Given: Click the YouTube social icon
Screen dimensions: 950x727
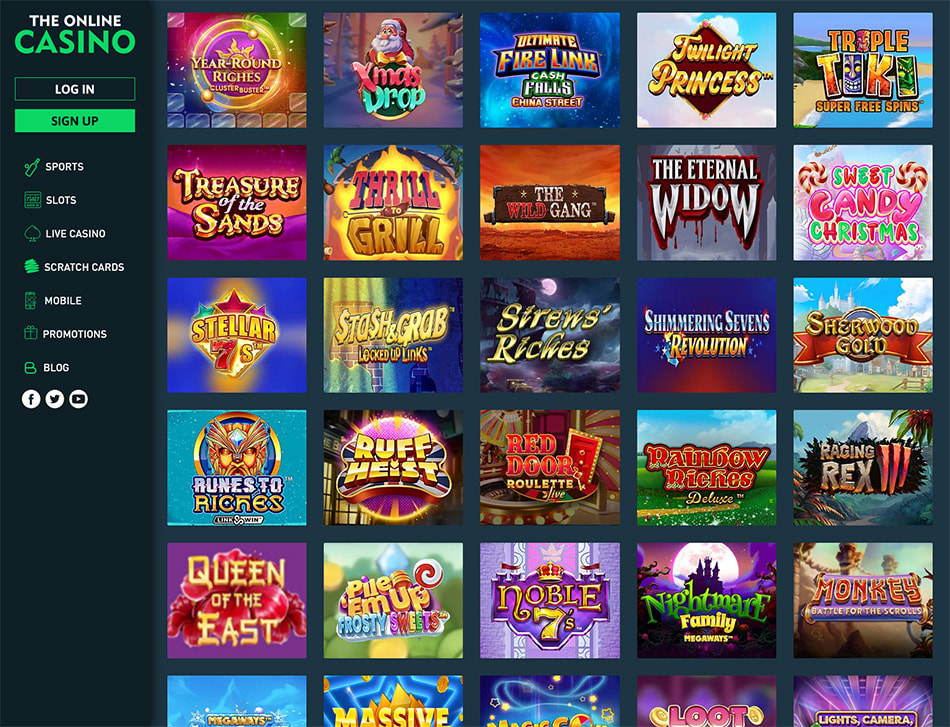Looking at the screenshot, I should [x=78, y=399].
